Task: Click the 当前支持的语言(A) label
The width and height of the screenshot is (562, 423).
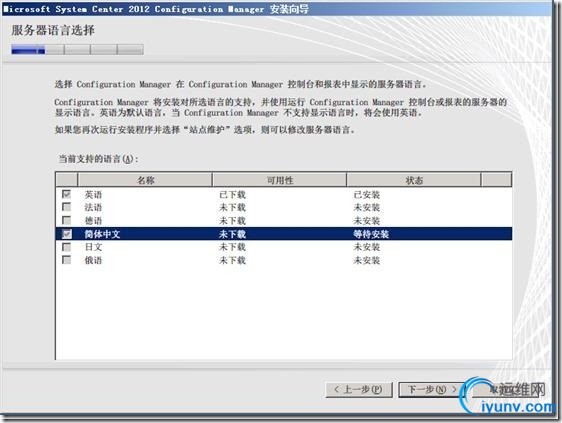Action: 98,159
